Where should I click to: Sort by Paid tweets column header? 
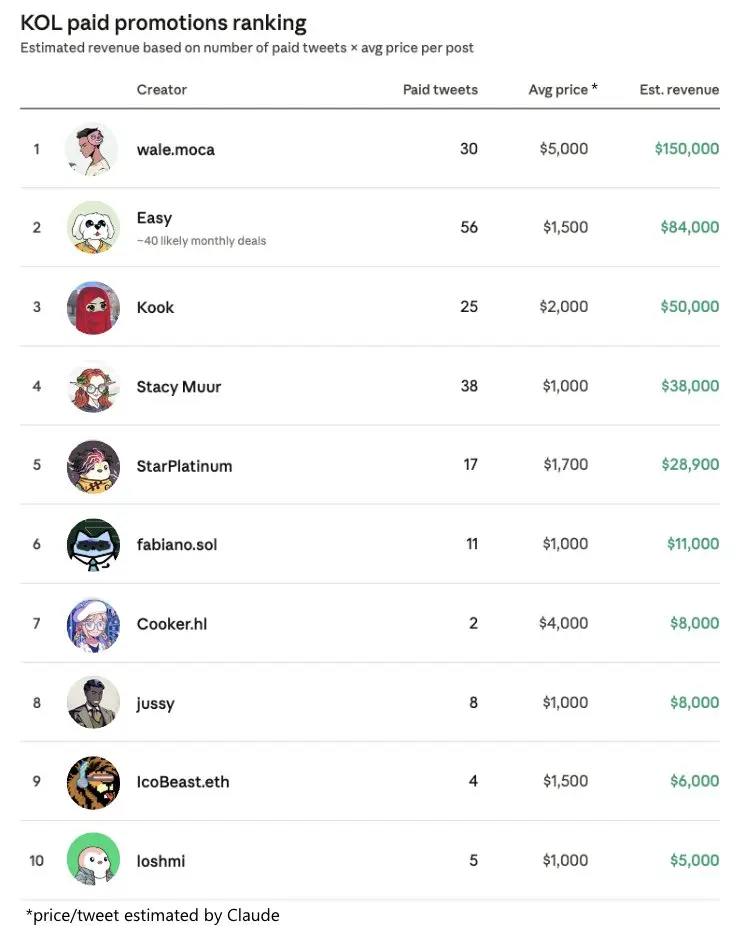tap(440, 90)
